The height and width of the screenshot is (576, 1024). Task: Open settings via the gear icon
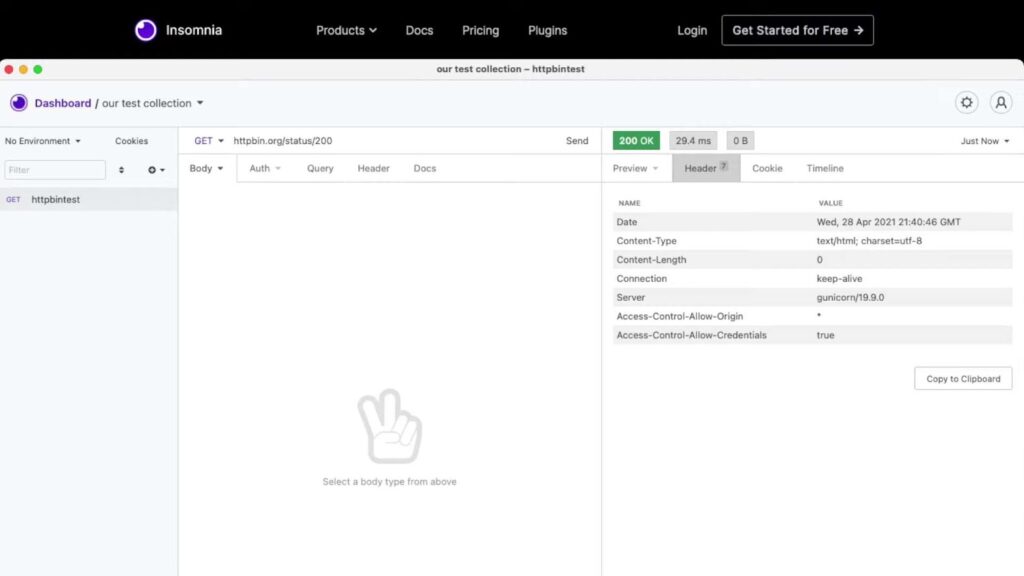coord(967,103)
